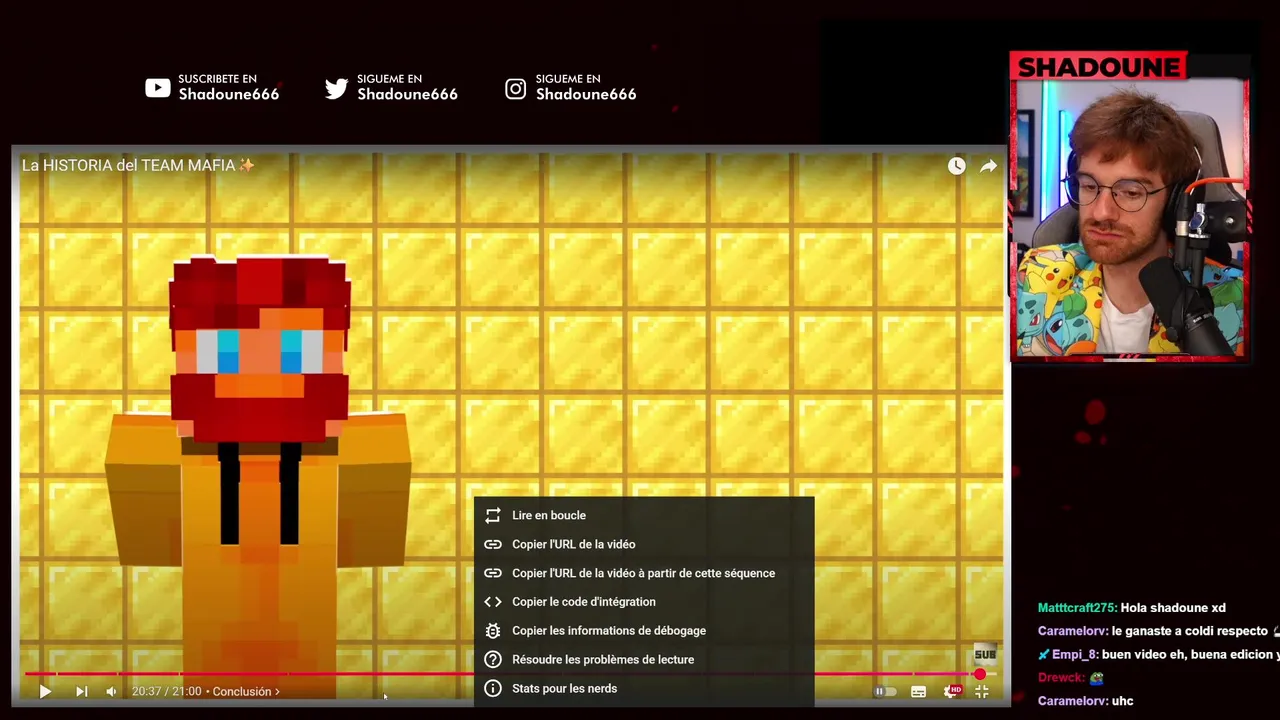The height and width of the screenshot is (720, 1280).
Task: Click the bug icon beside débogage entry
Action: pos(492,631)
